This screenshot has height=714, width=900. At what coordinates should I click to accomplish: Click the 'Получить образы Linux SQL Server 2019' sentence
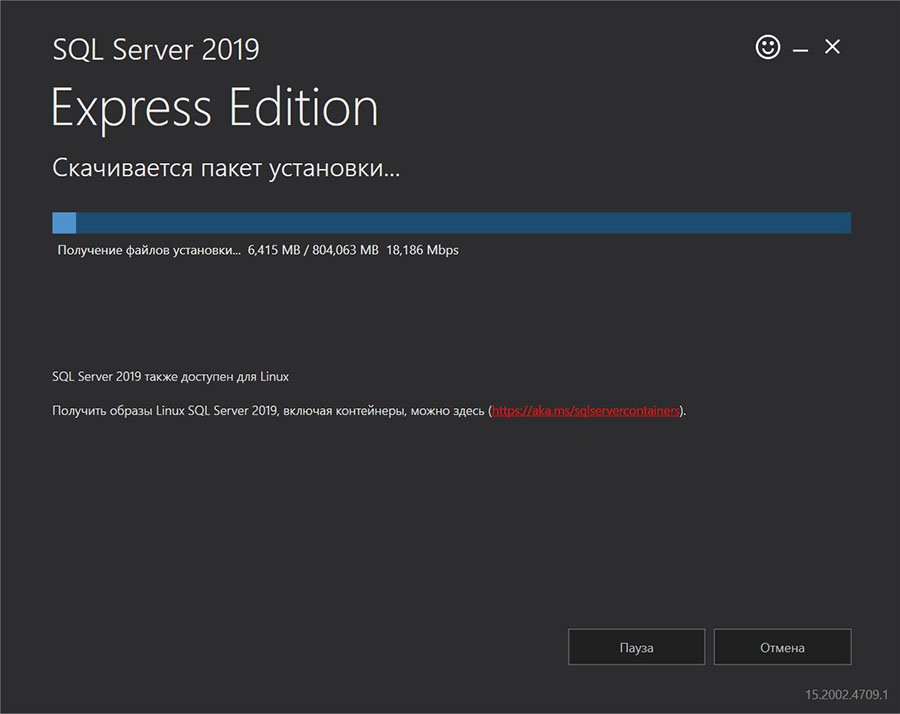tap(368, 410)
